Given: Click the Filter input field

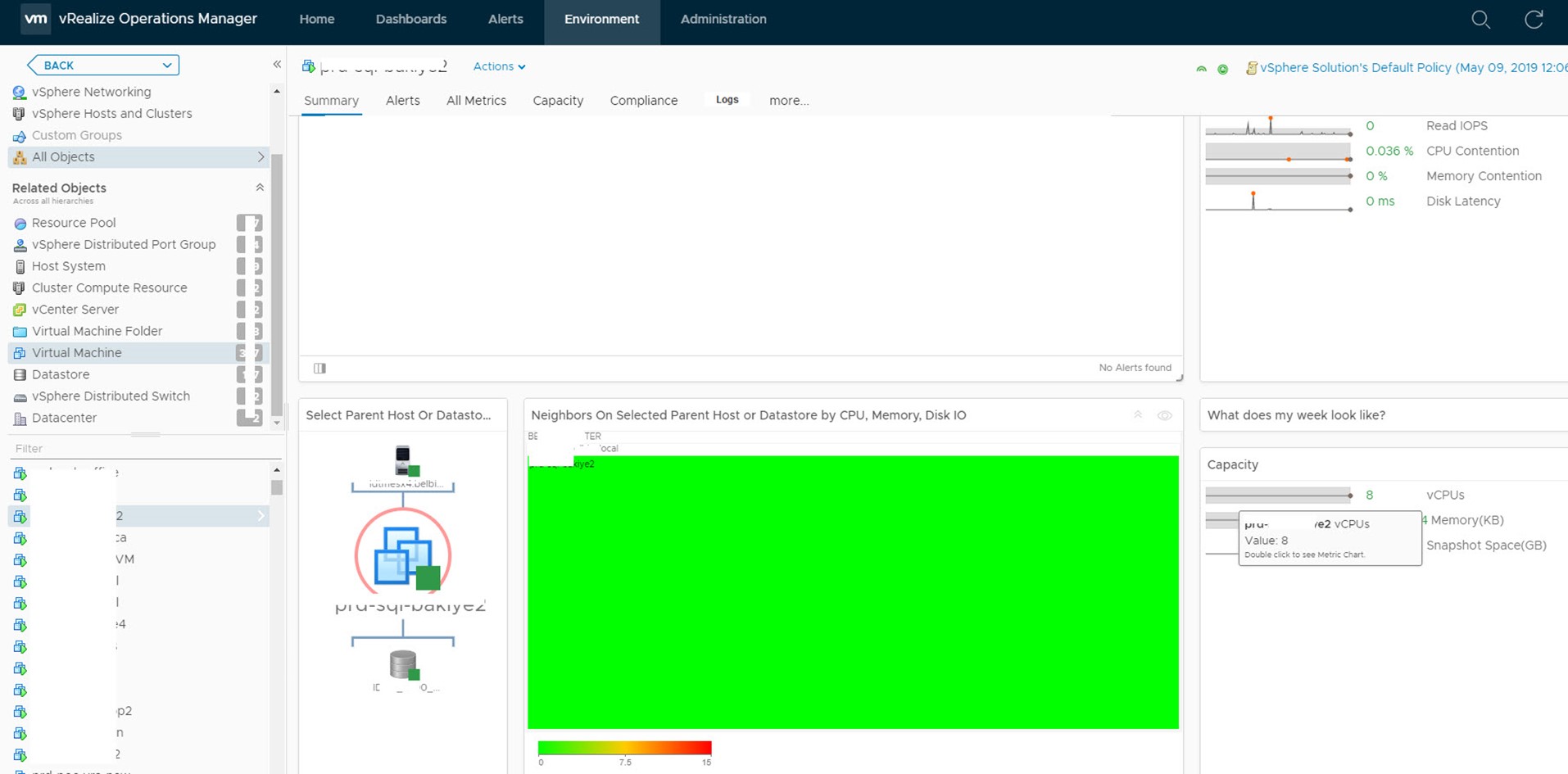Looking at the screenshot, I should (144, 449).
